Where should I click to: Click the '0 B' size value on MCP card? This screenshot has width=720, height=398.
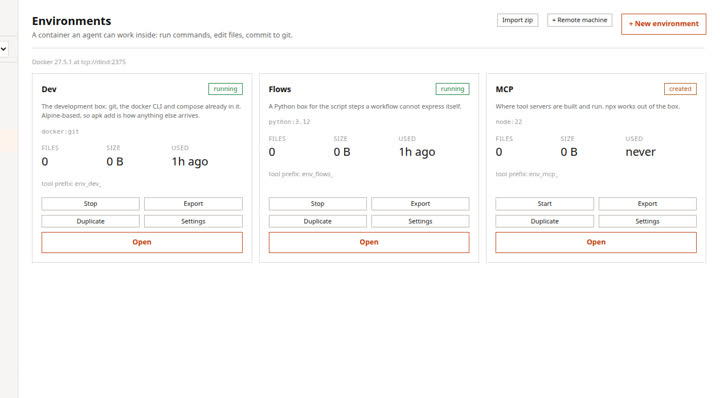(569, 152)
